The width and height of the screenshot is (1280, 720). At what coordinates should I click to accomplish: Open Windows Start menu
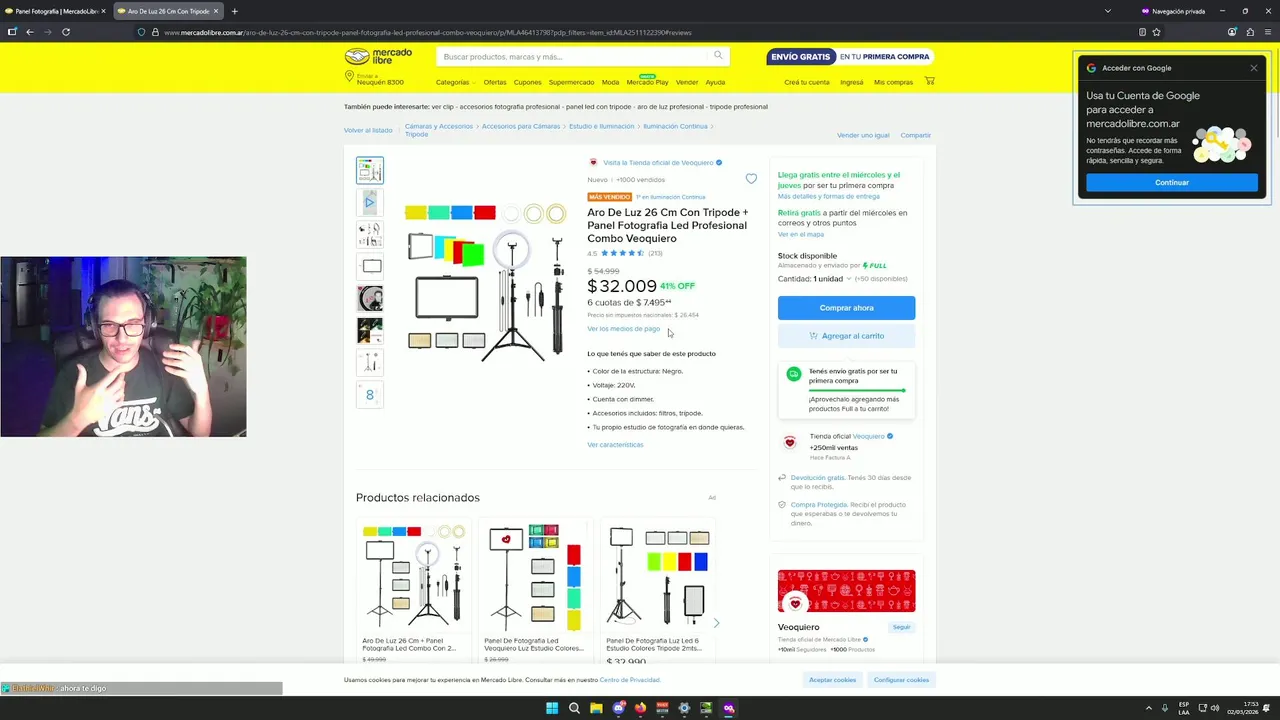coord(551,708)
